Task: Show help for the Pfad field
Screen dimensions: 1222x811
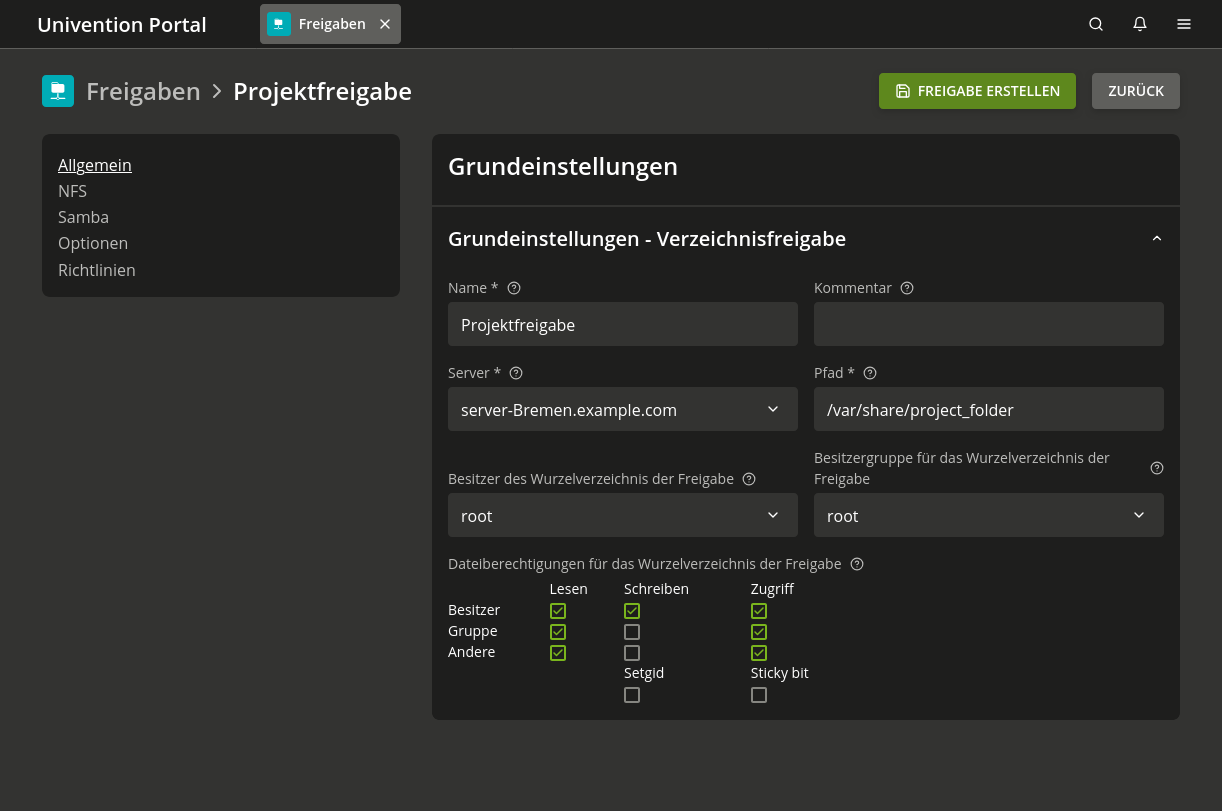Action: 870,373
